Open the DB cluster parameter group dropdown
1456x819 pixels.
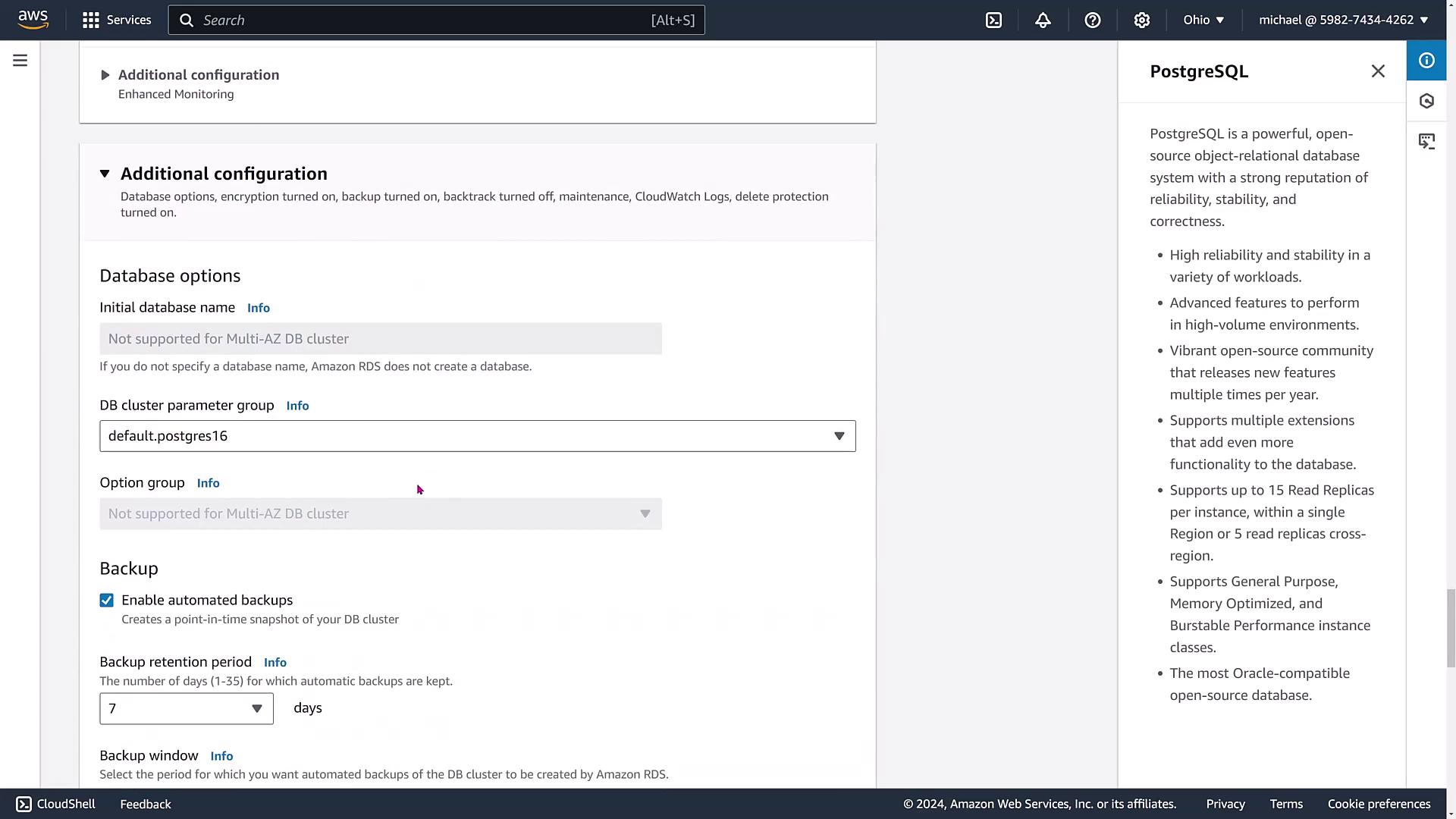coord(477,436)
